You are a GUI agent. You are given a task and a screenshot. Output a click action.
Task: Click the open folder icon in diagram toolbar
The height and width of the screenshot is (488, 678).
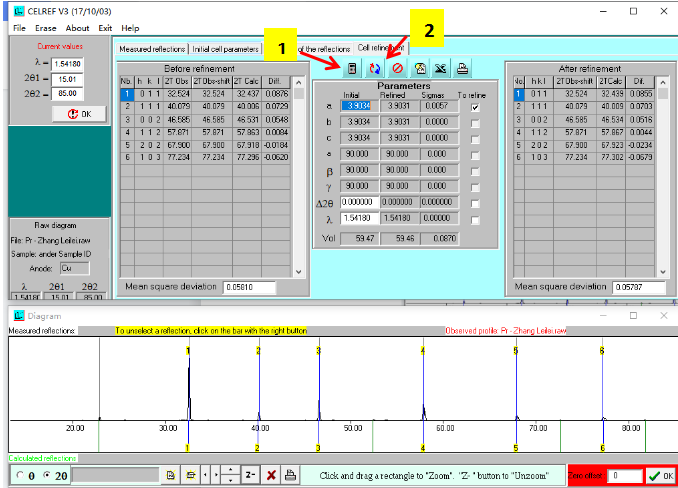coord(191,475)
